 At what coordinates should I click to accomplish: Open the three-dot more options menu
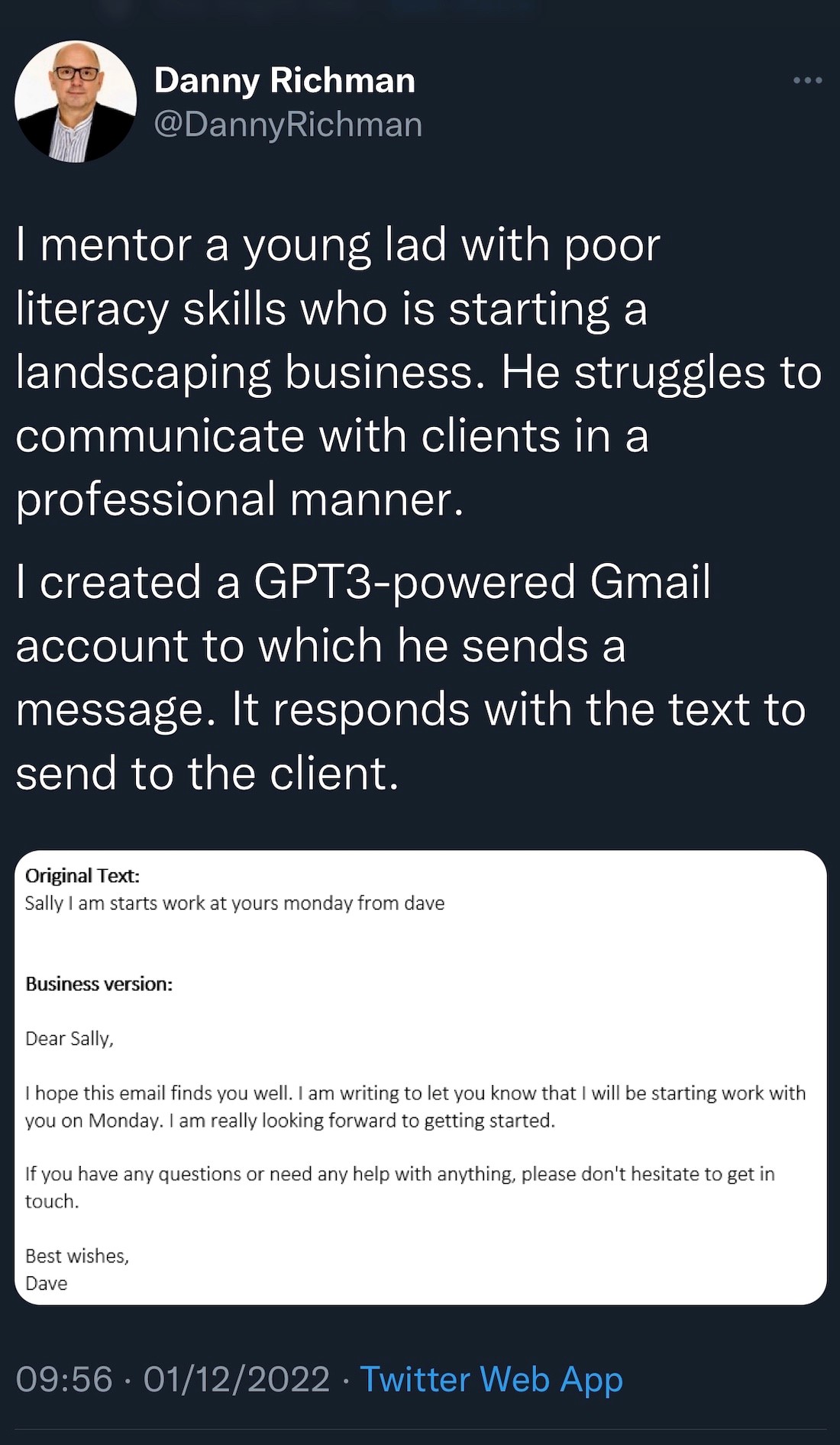[x=807, y=80]
